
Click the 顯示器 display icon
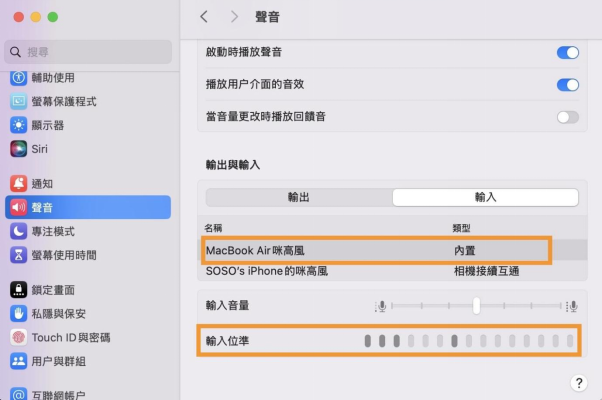pyautogui.click(x=18, y=125)
